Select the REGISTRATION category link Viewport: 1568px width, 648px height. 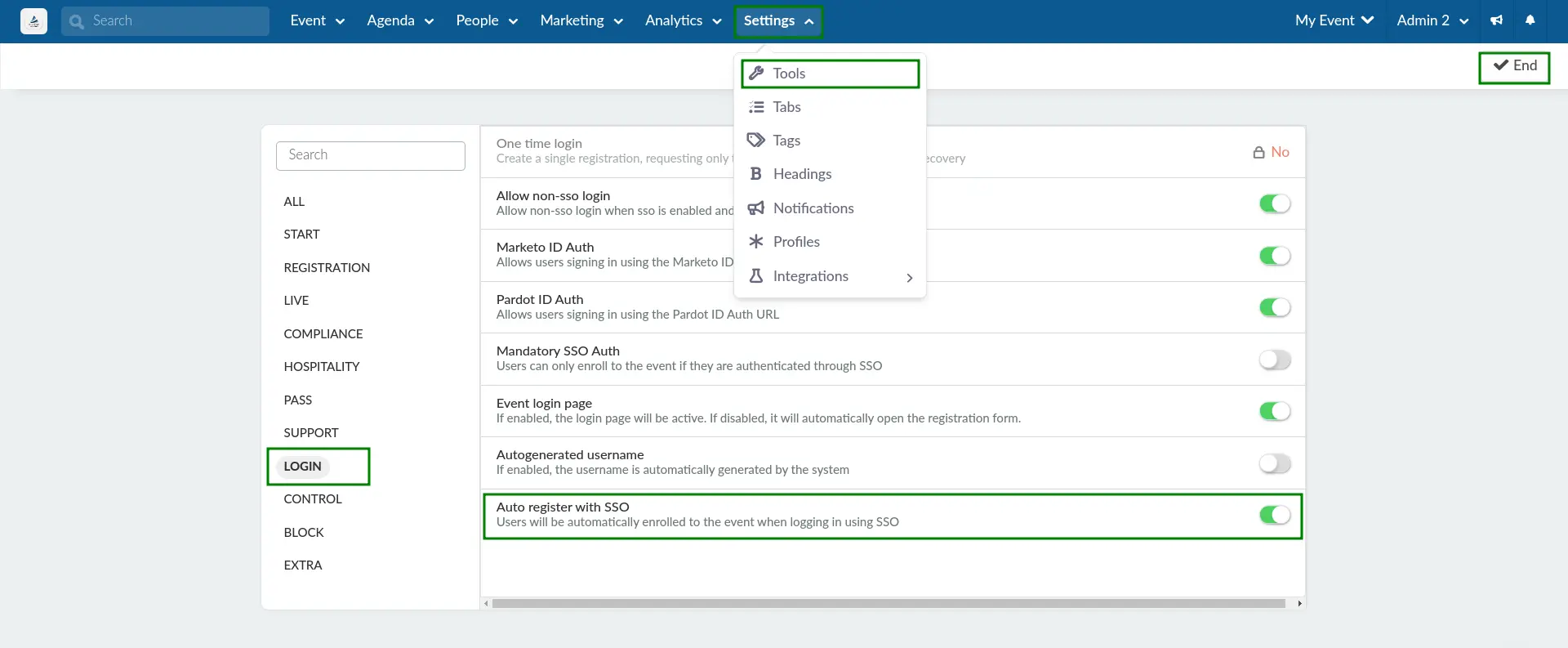pos(327,268)
